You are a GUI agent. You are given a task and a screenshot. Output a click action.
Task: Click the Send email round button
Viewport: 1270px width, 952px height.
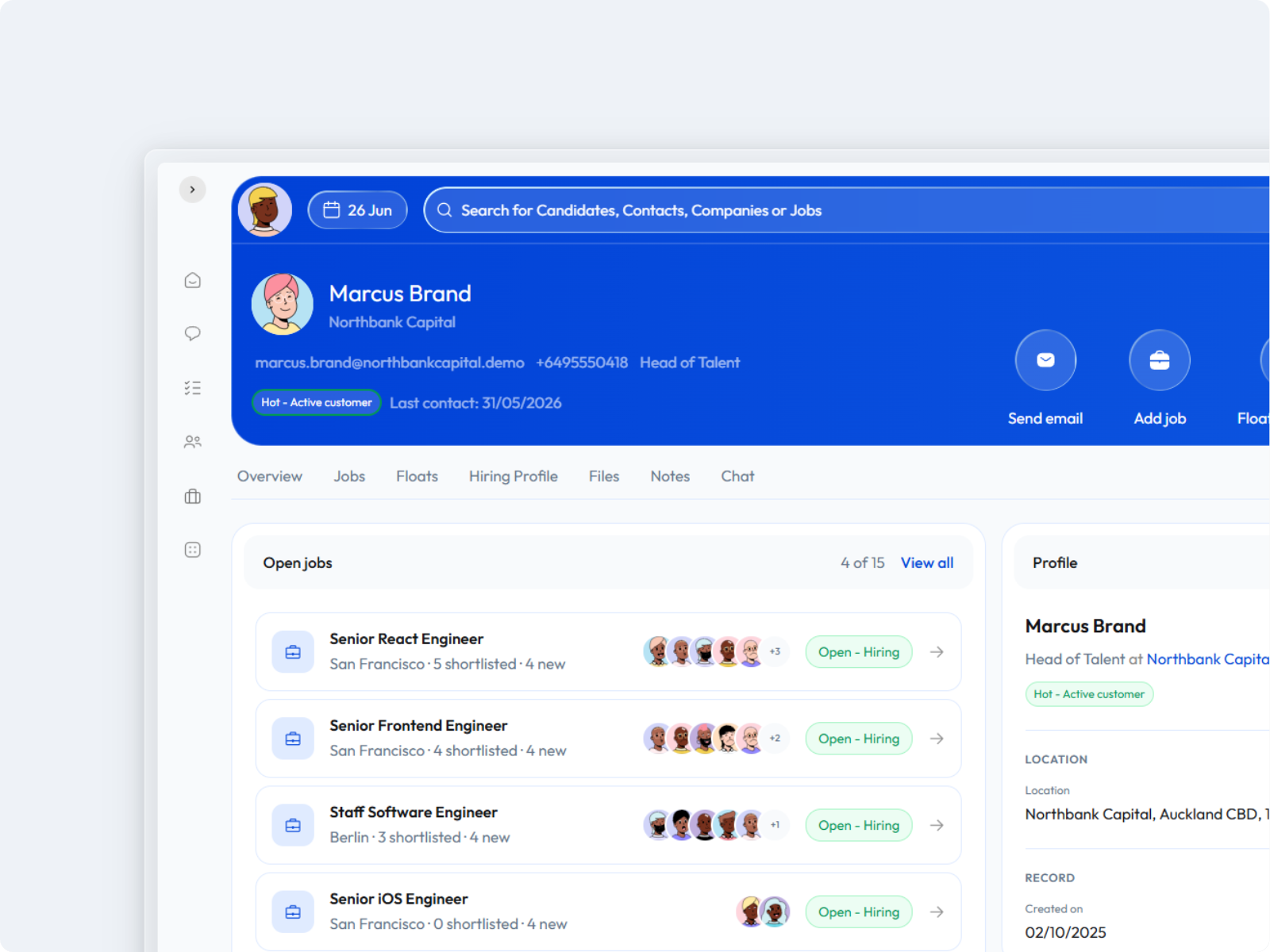click(x=1045, y=360)
